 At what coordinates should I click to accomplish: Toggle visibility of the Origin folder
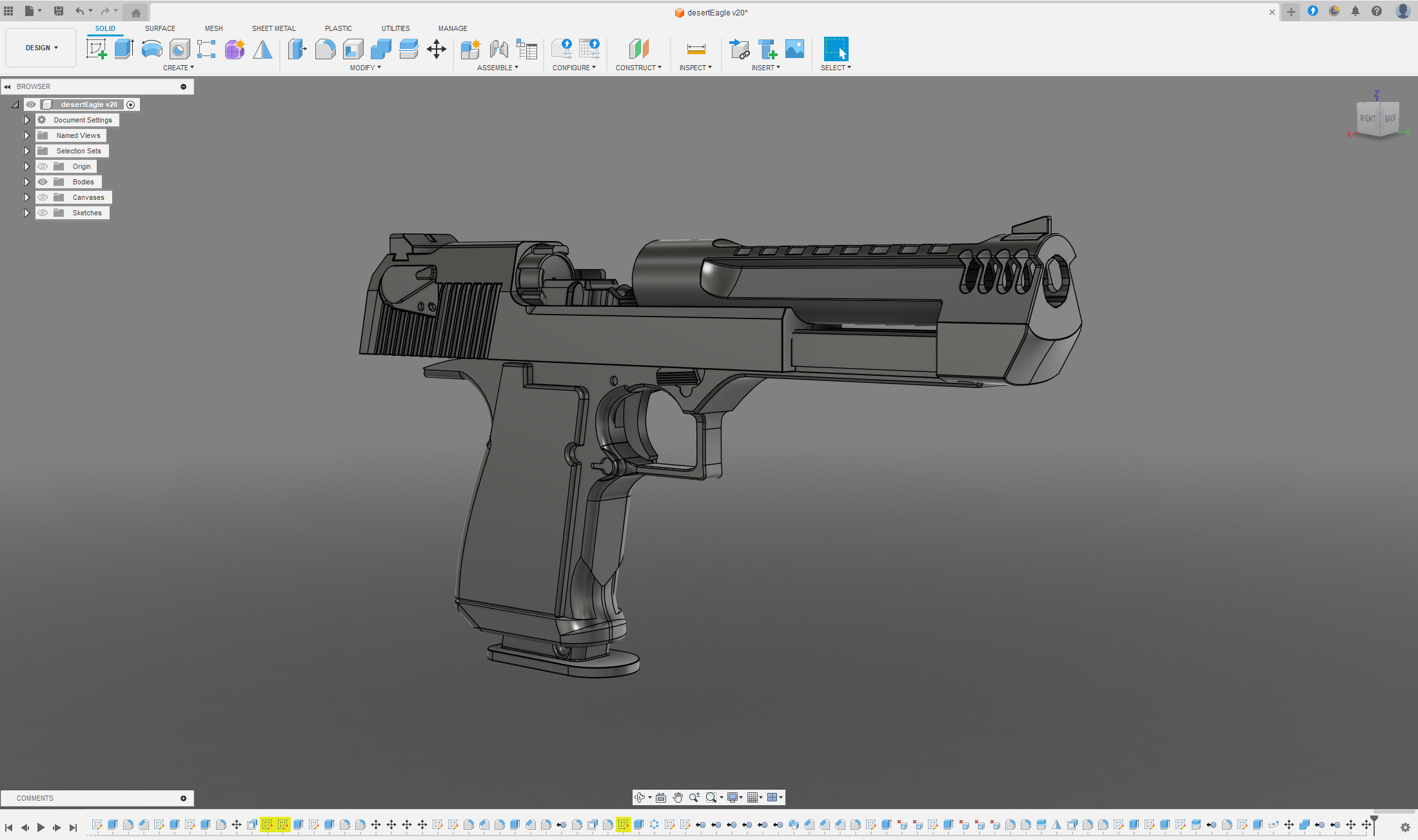tap(43, 166)
